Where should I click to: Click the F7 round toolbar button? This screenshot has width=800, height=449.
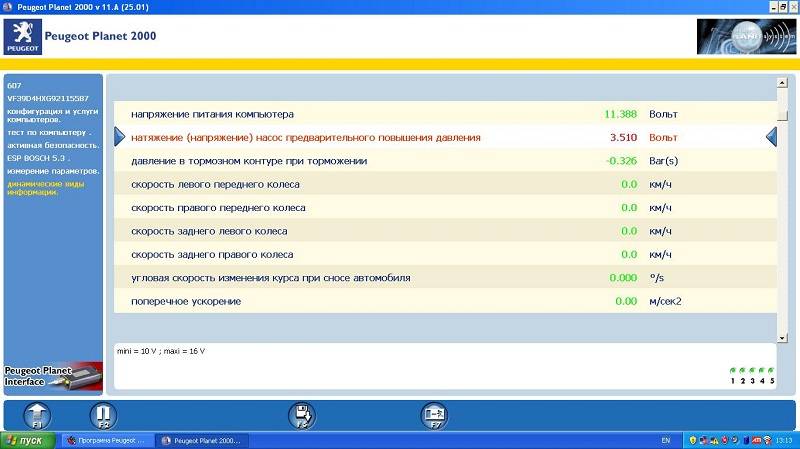click(x=435, y=415)
